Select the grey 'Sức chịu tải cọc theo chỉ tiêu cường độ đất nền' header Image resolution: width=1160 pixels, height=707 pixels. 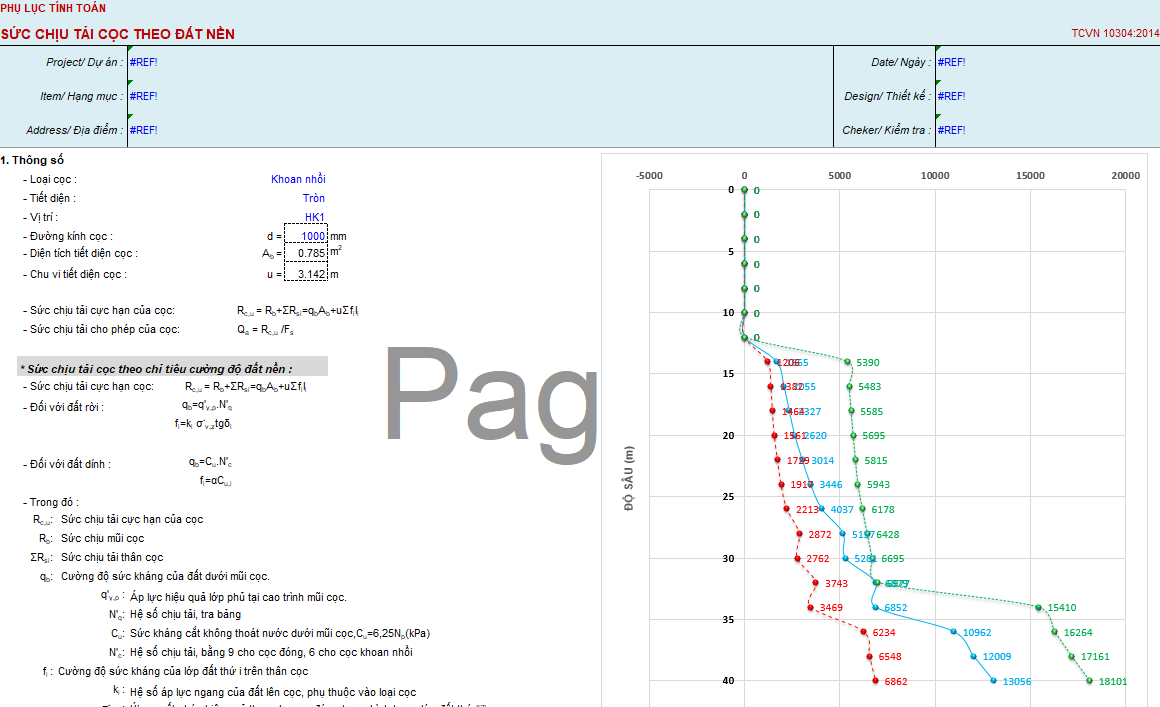[172, 368]
